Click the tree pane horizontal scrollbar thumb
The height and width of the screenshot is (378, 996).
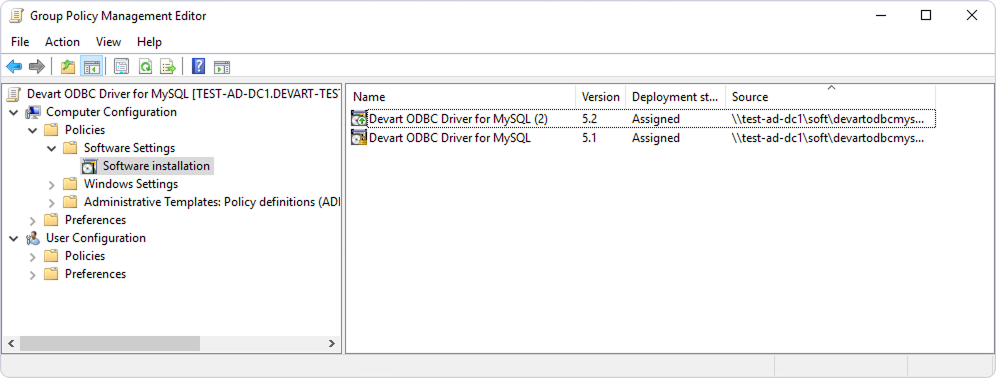tap(110, 344)
